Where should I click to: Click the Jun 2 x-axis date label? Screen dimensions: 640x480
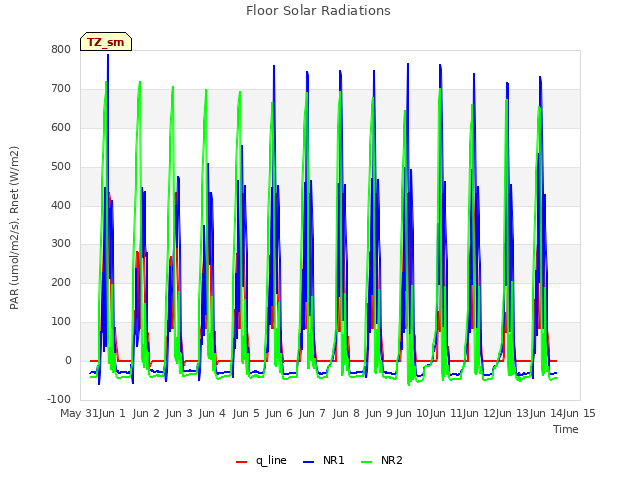coord(146,413)
